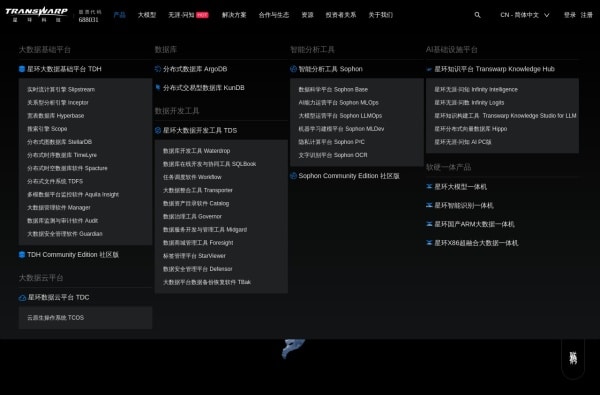Screen dimensions: 600x395
Task: Select 关系型分析引擎 Inceptor
Action: click(x=58, y=103)
